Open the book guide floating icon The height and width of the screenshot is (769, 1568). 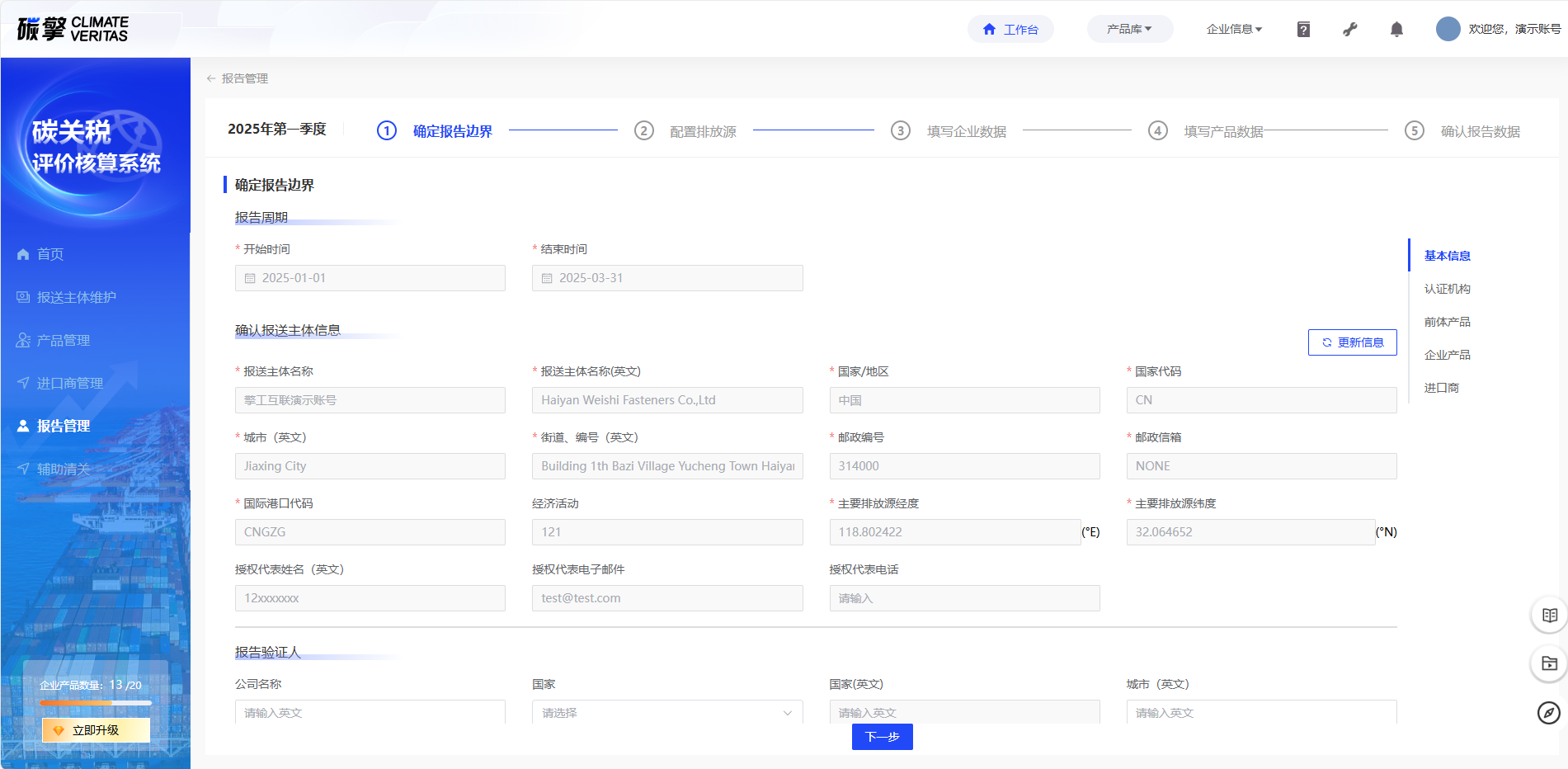[1549, 616]
